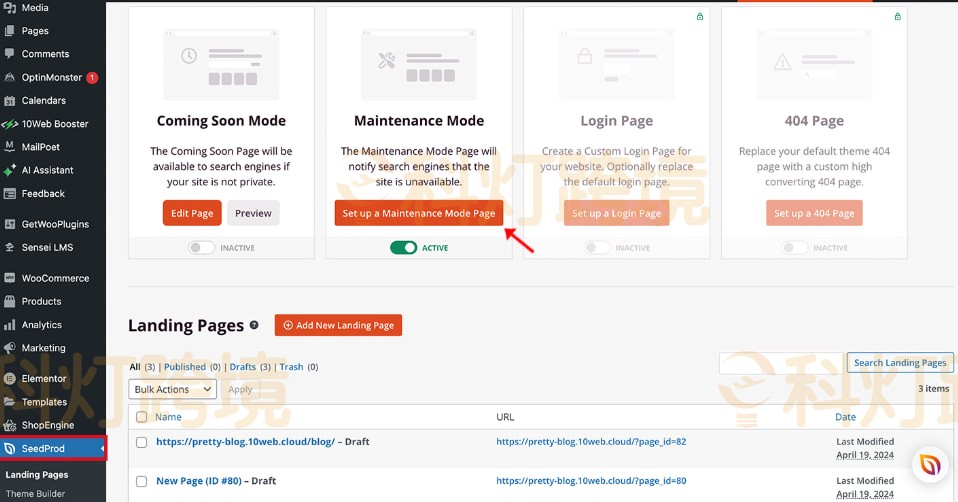The image size is (958, 502).
Task: Click the Sensei LMS icon
Action: [9, 247]
